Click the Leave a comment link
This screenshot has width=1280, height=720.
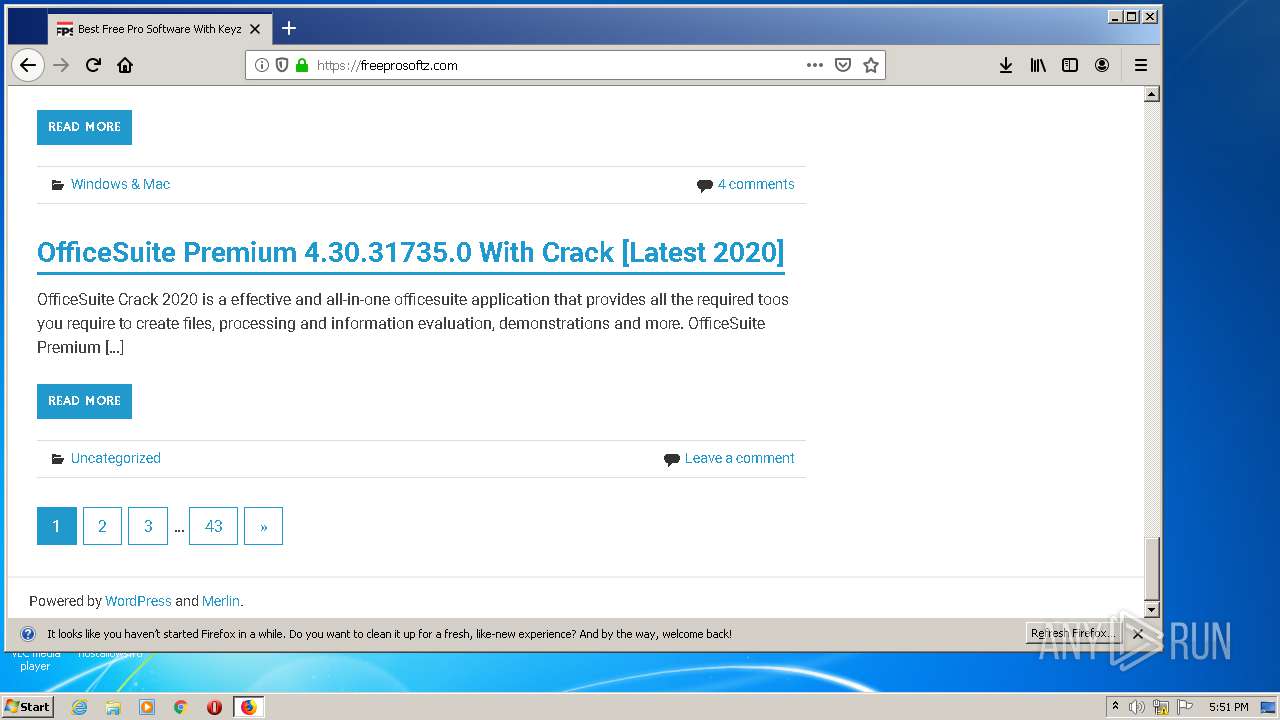click(x=739, y=458)
